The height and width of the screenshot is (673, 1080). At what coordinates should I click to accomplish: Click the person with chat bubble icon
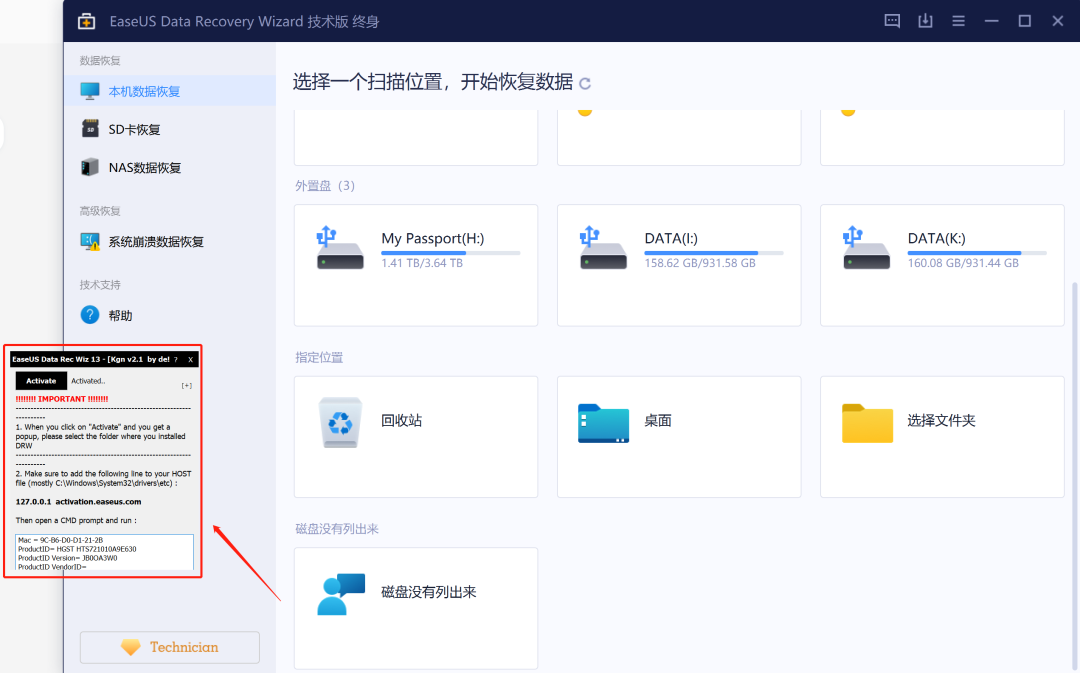pos(341,594)
